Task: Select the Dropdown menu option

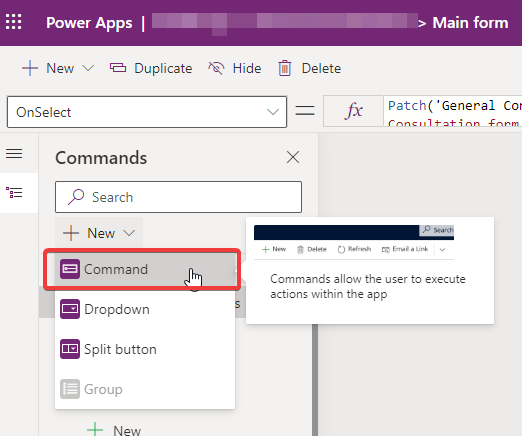Action: [x=145, y=309]
